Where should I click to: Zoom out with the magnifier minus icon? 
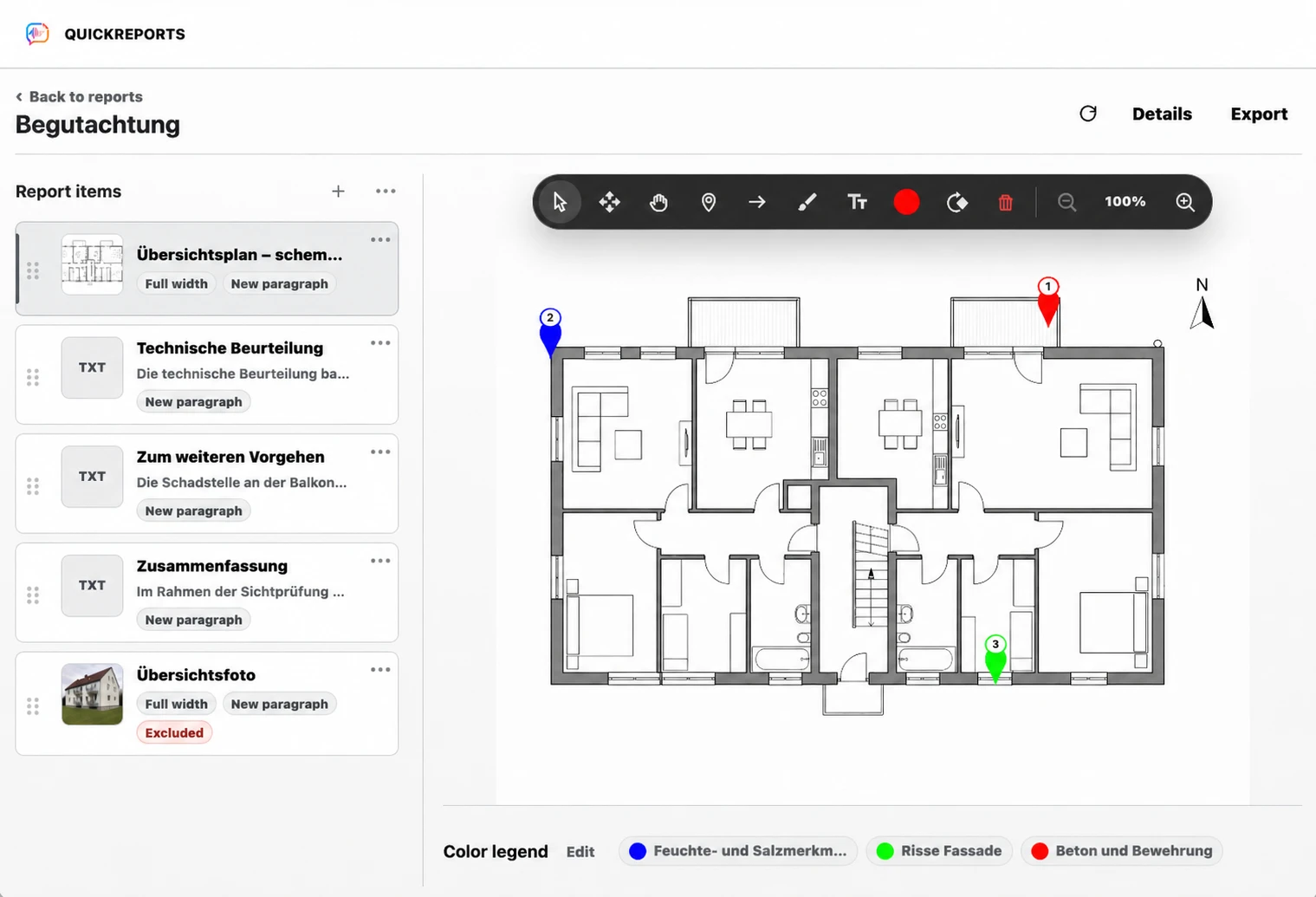pos(1066,202)
